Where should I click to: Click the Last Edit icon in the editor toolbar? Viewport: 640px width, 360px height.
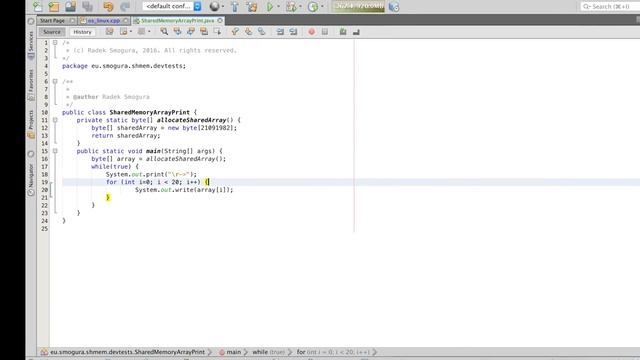[109, 31]
